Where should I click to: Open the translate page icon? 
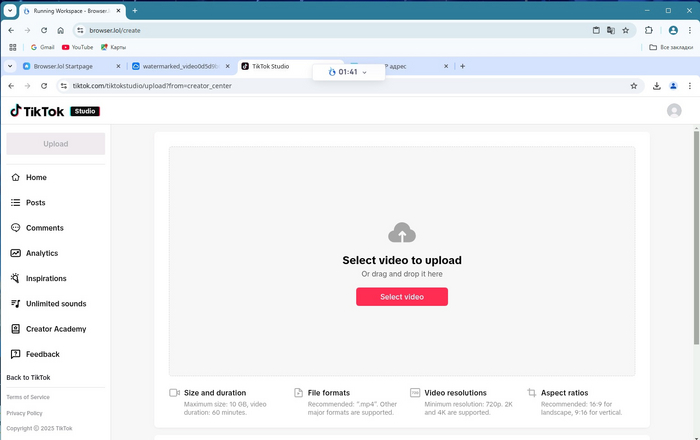coord(611,30)
